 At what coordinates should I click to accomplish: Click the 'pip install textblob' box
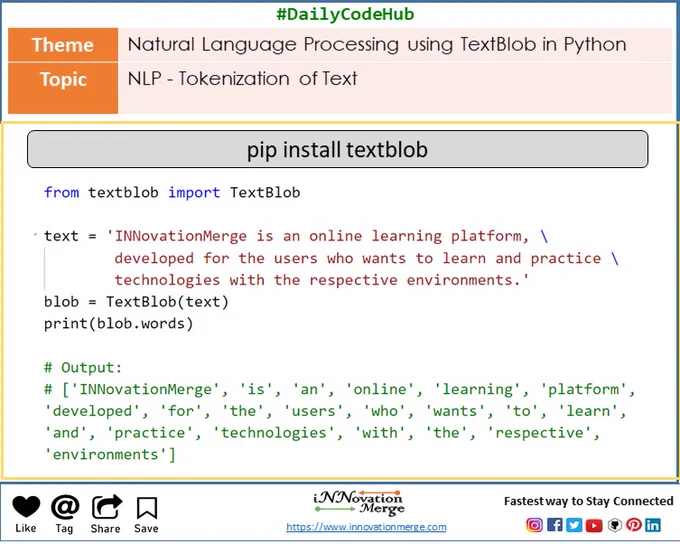click(x=337, y=149)
